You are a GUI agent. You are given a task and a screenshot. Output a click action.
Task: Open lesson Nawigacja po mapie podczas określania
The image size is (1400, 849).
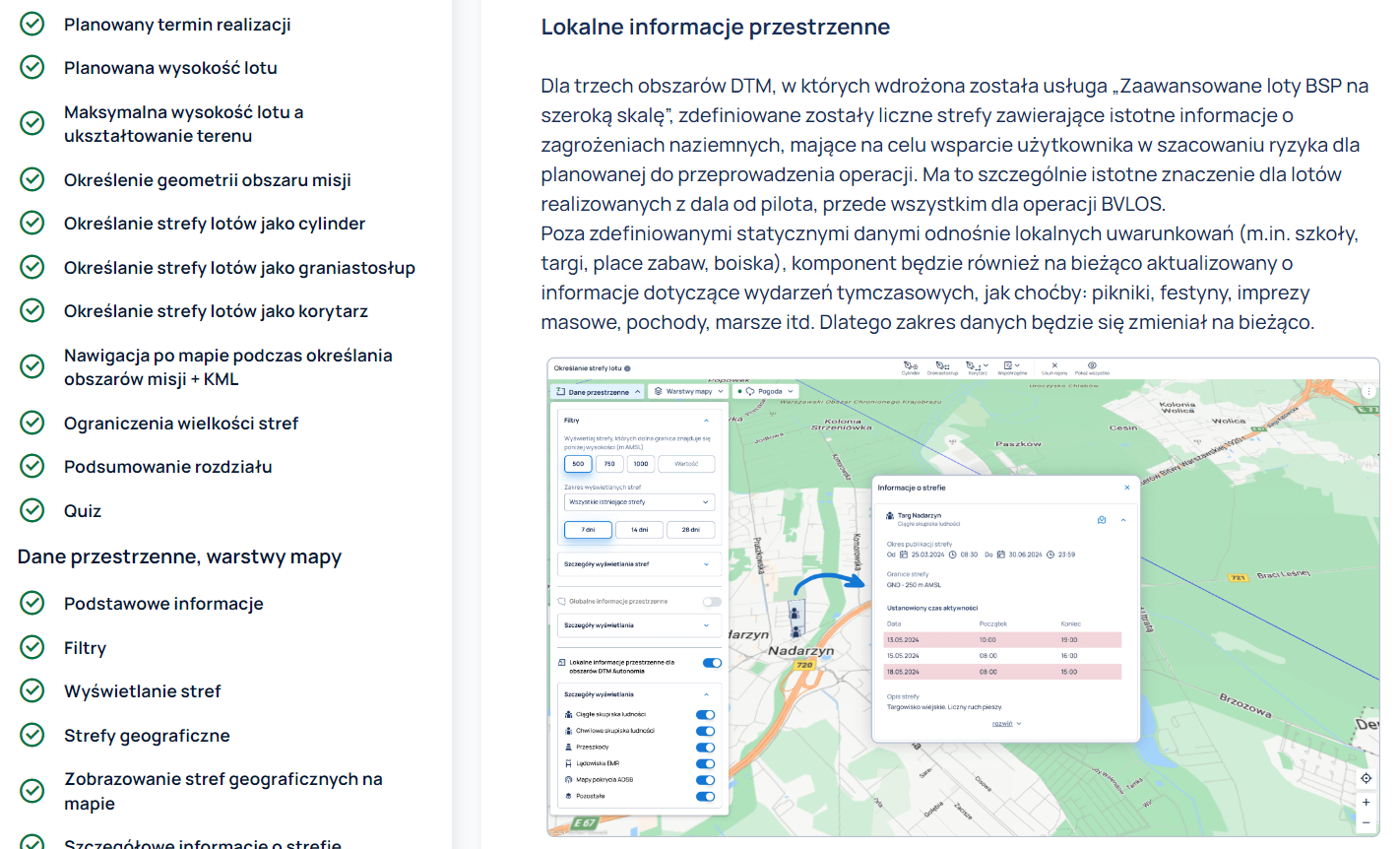click(x=228, y=366)
